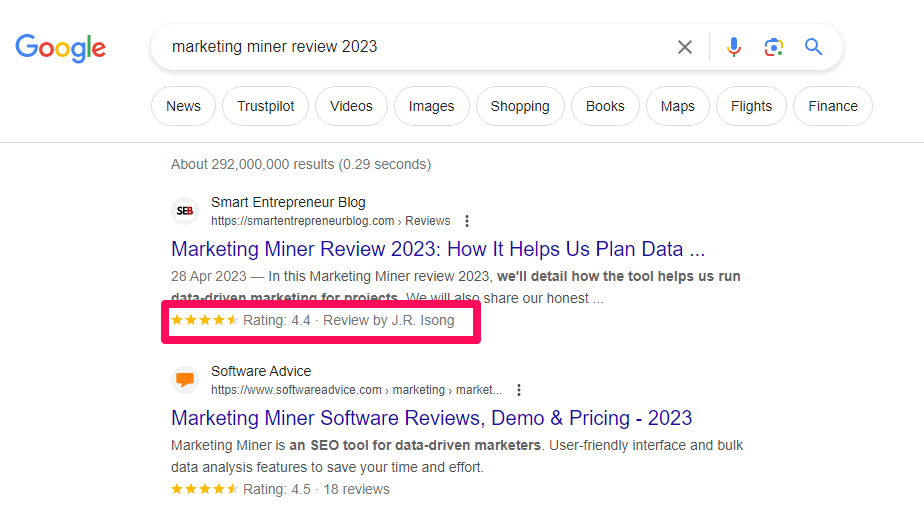
Task: Click the SEB favicon of Smart Entrepreneur Blog
Action: point(185,211)
